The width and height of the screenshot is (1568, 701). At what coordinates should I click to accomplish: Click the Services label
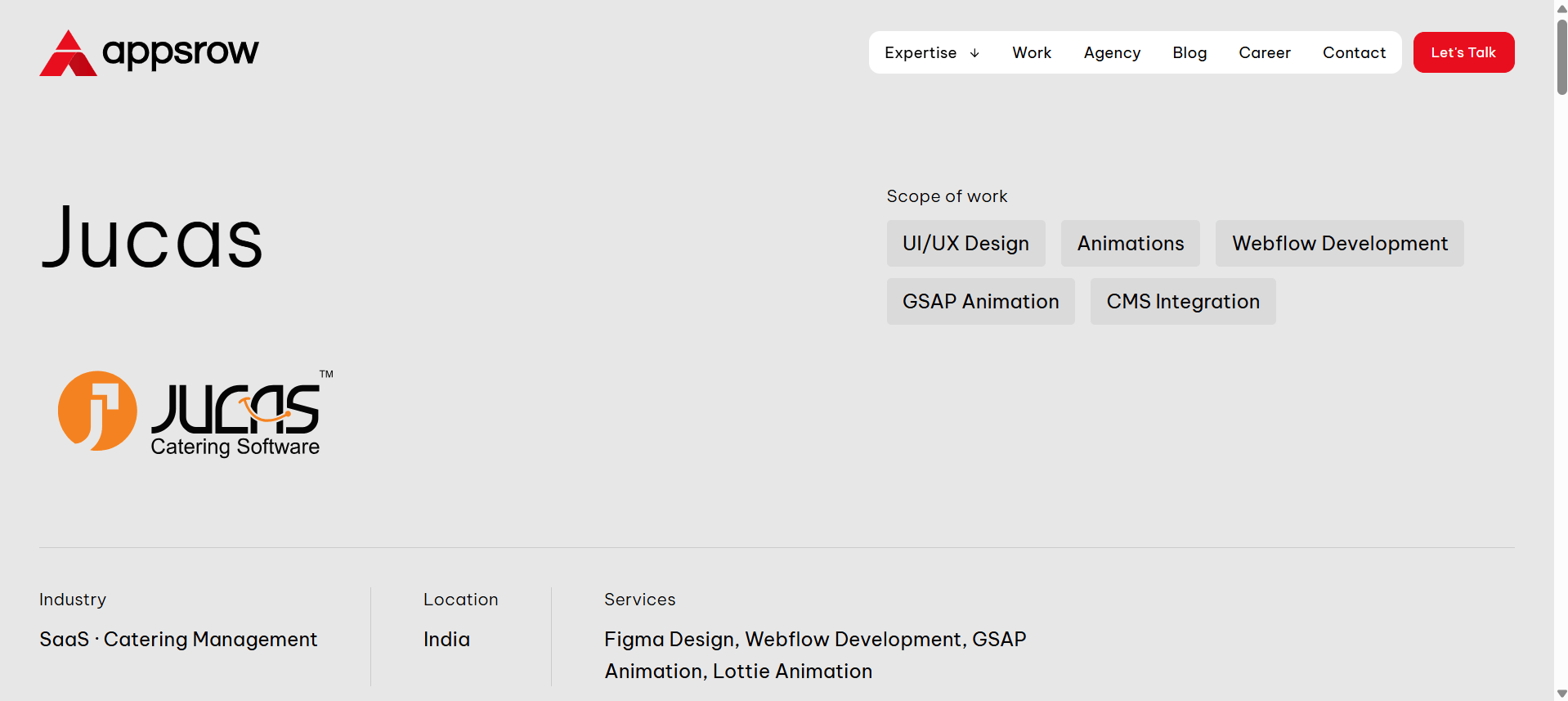click(x=639, y=600)
